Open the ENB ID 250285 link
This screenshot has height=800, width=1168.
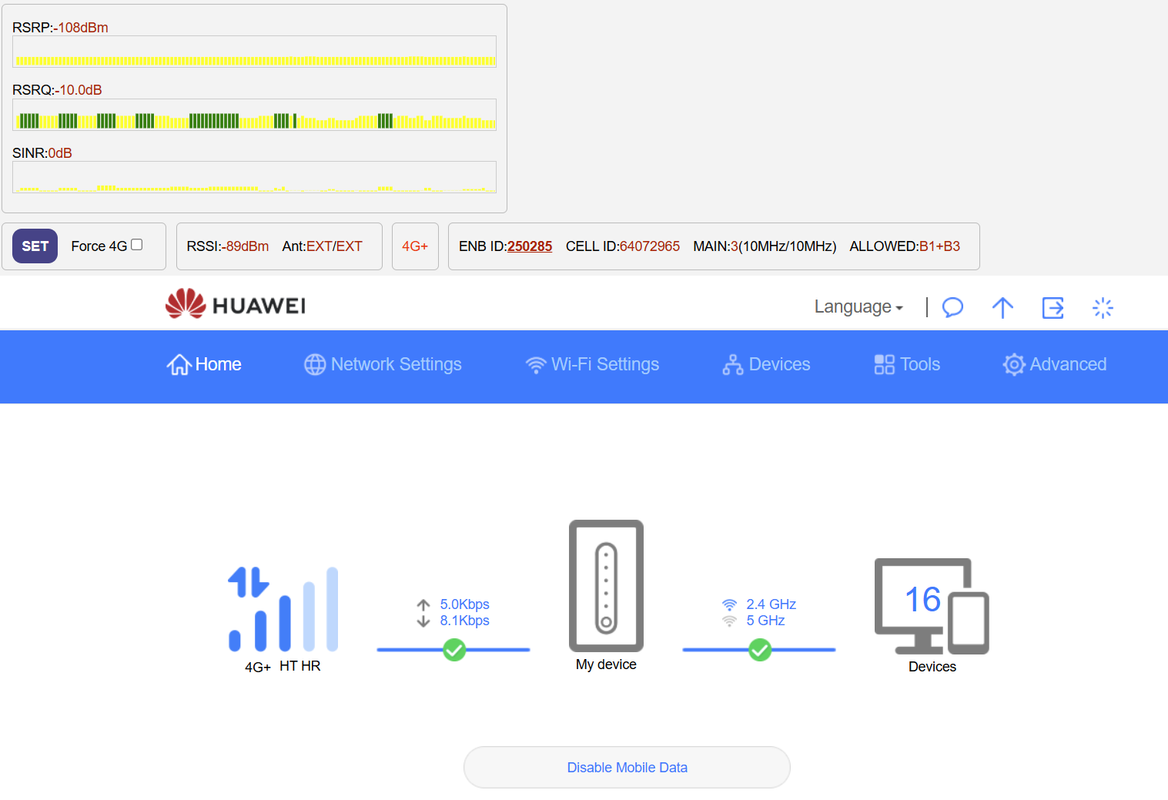coord(530,246)
